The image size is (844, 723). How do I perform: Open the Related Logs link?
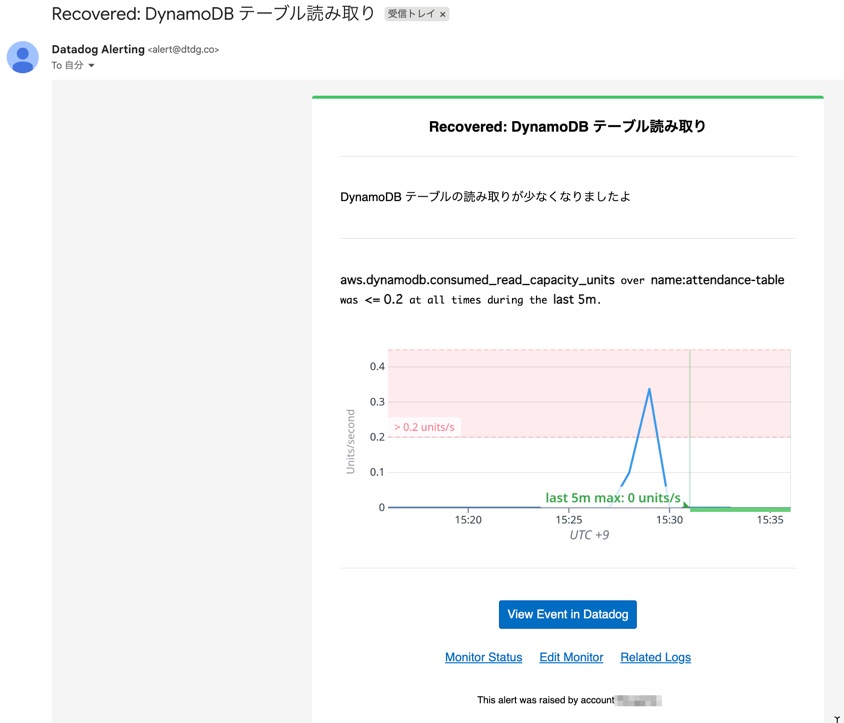click(x=655, y=657)
